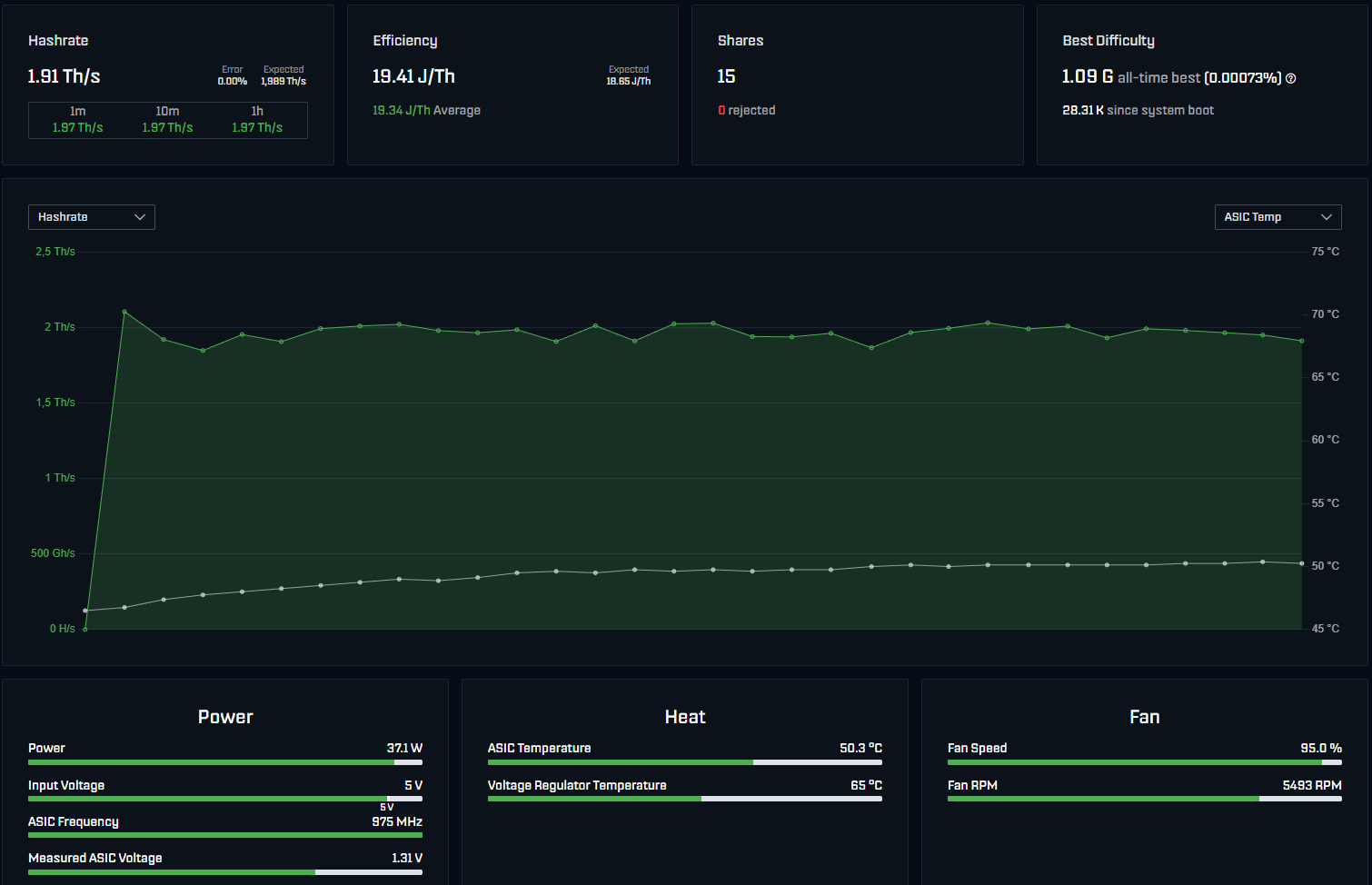Select the 1m average hashrate value
This screenshot has height=885, width=1372.
pyautogui.click(x=77, y=128)
